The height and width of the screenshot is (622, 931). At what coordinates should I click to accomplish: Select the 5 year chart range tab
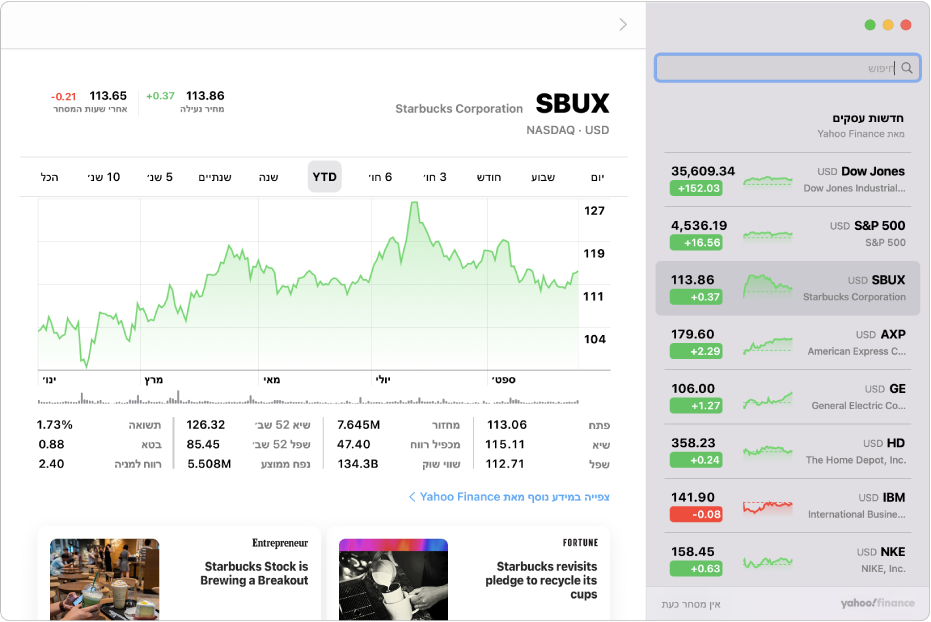[x=160, y=177]
